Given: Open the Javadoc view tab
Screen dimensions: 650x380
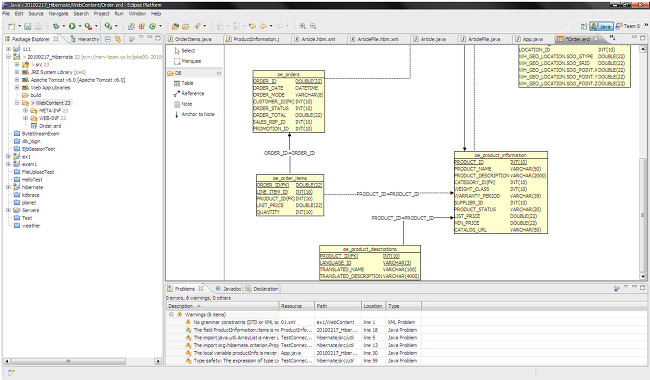Looking at the screenshot, I should point(228,289).
